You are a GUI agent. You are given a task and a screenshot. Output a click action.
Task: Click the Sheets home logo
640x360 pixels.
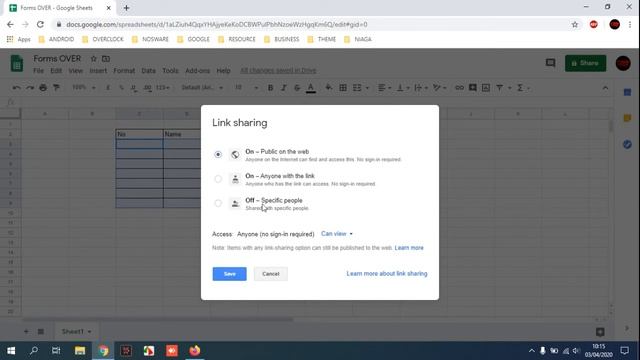[x=17, y=63]
